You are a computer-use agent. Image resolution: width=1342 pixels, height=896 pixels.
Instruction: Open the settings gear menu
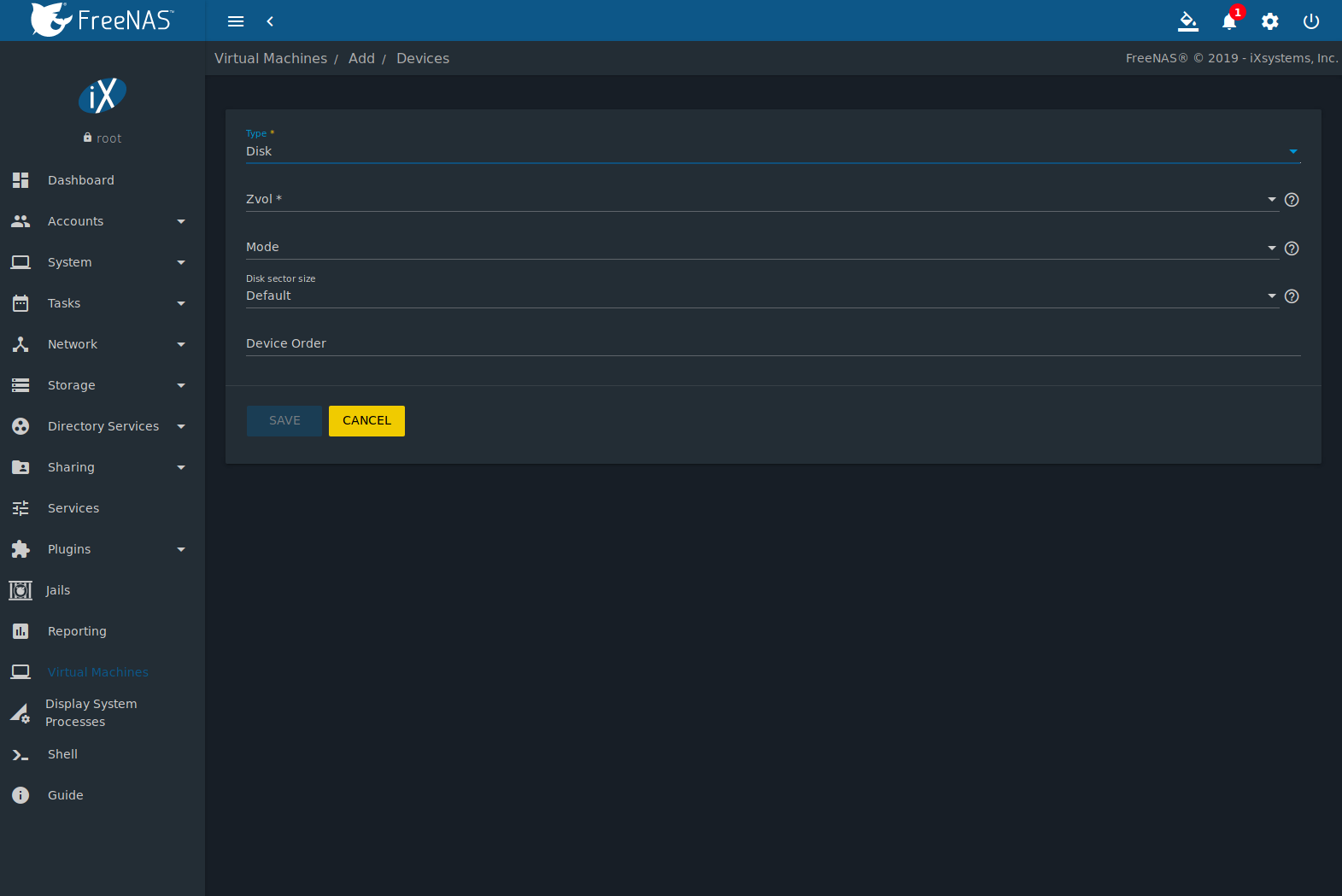(1270, 21)
